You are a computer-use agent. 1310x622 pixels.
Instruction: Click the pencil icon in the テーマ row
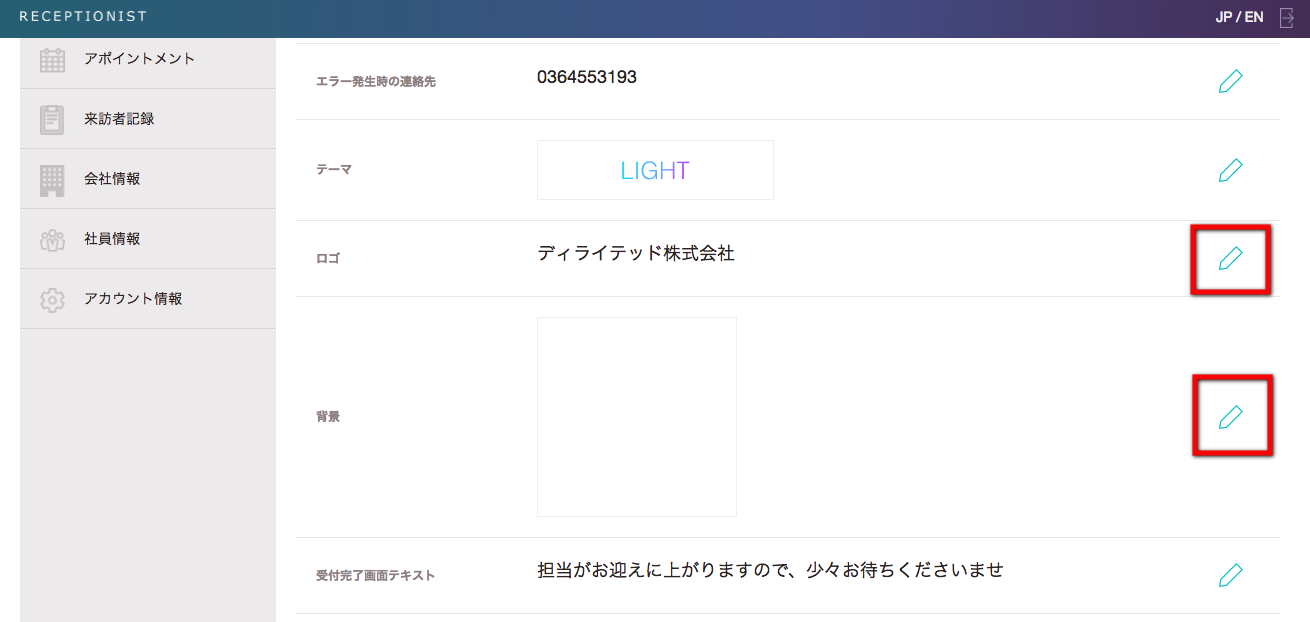[1230, 170]
